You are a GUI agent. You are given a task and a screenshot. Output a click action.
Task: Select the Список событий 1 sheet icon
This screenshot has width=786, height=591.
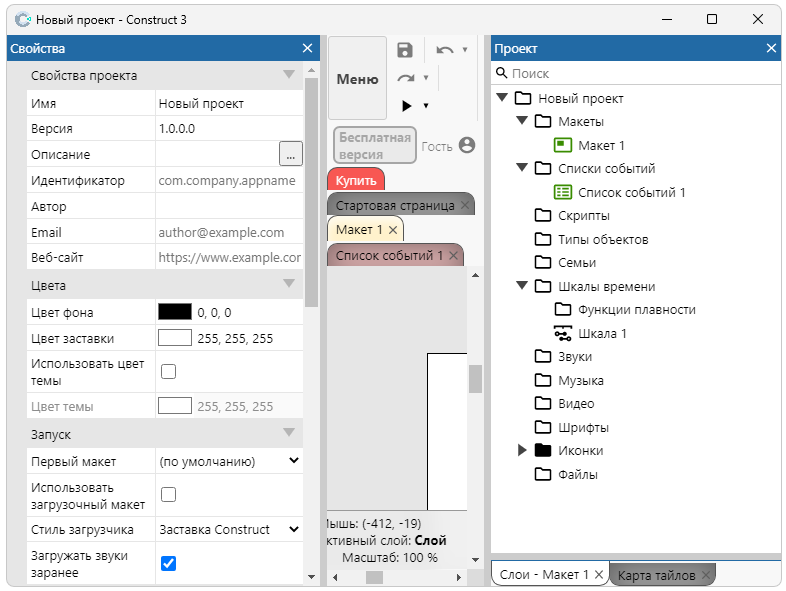[x=562, y=192]
